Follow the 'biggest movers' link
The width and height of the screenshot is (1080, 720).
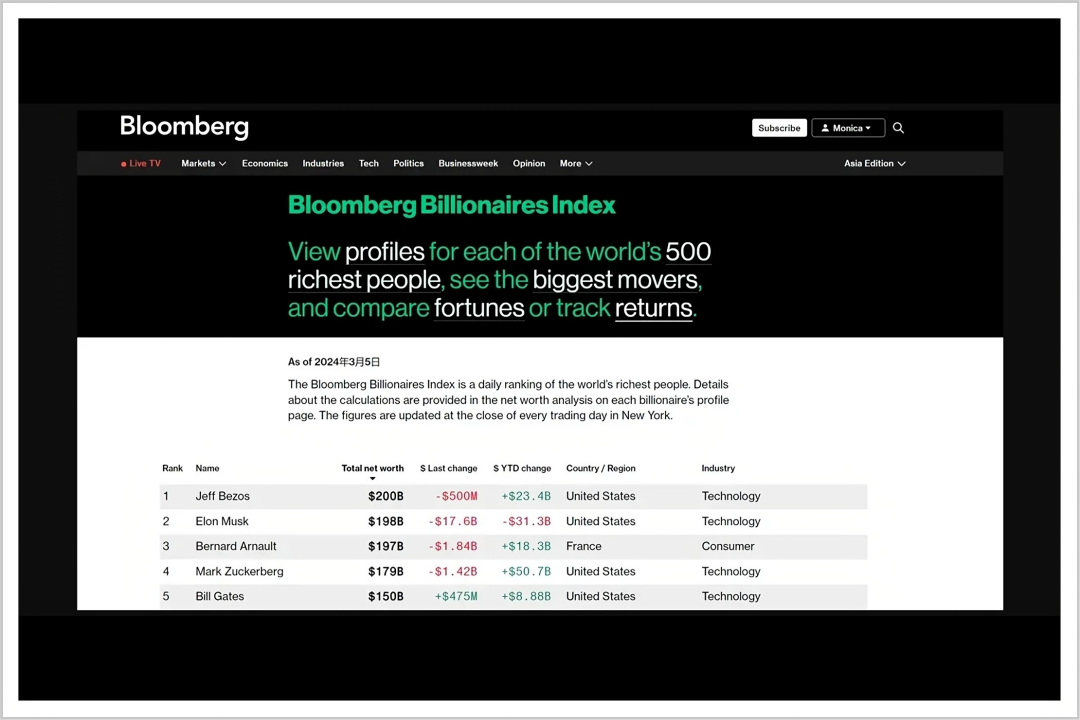pos(615,280)
